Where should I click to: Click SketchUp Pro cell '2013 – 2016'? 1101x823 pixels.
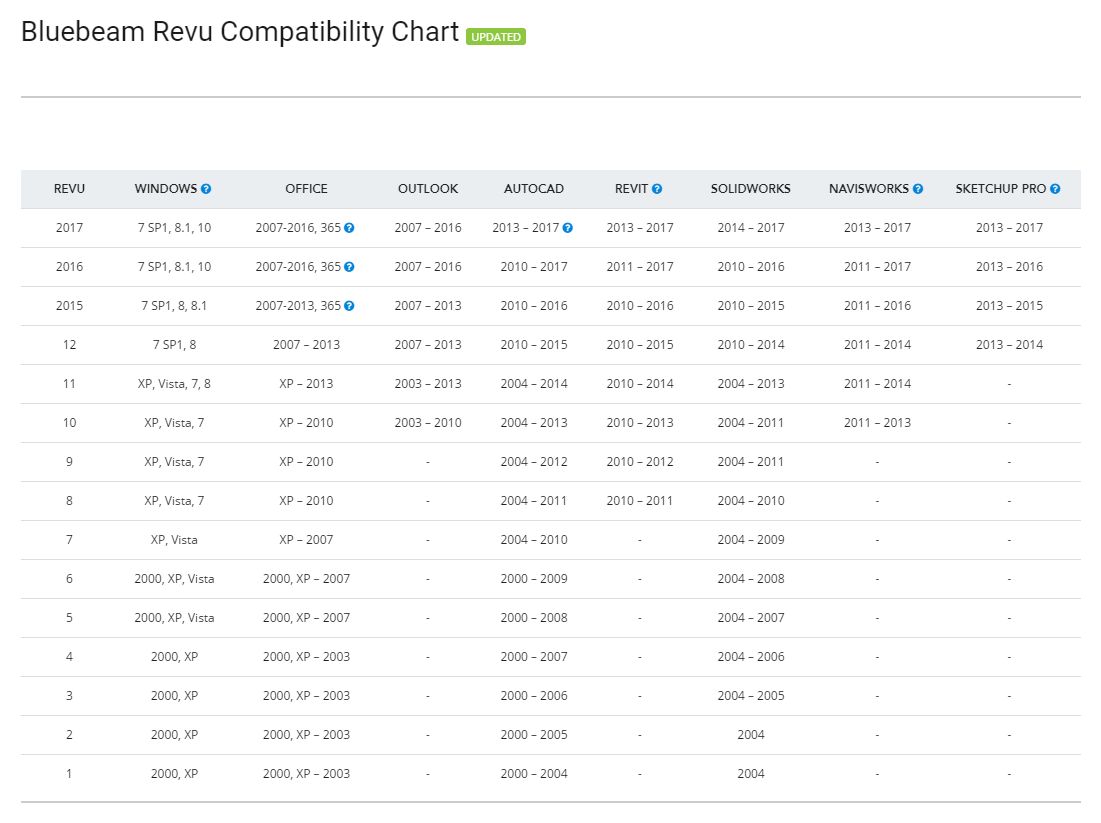[x=1009, y=267]
